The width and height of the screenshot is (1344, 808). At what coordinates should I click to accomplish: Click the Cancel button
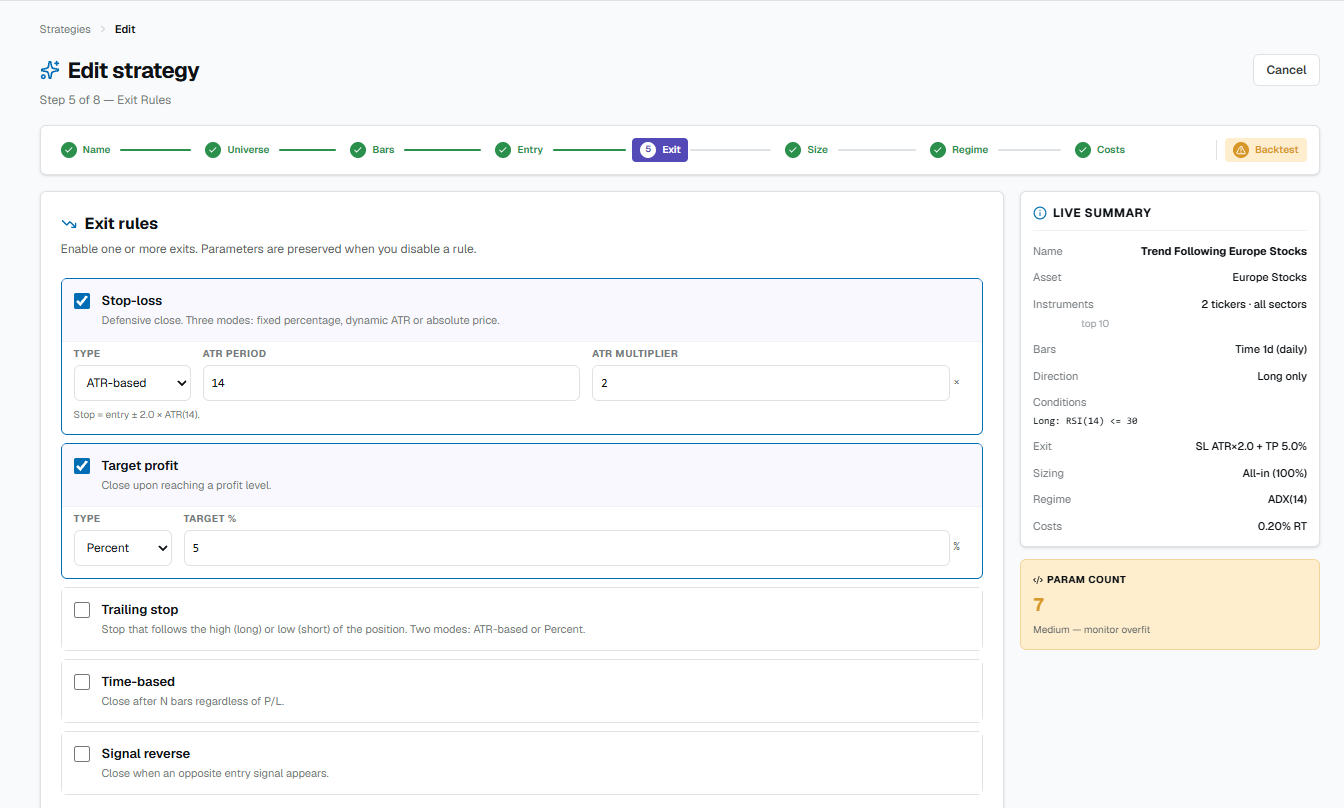click(1286, 70)
